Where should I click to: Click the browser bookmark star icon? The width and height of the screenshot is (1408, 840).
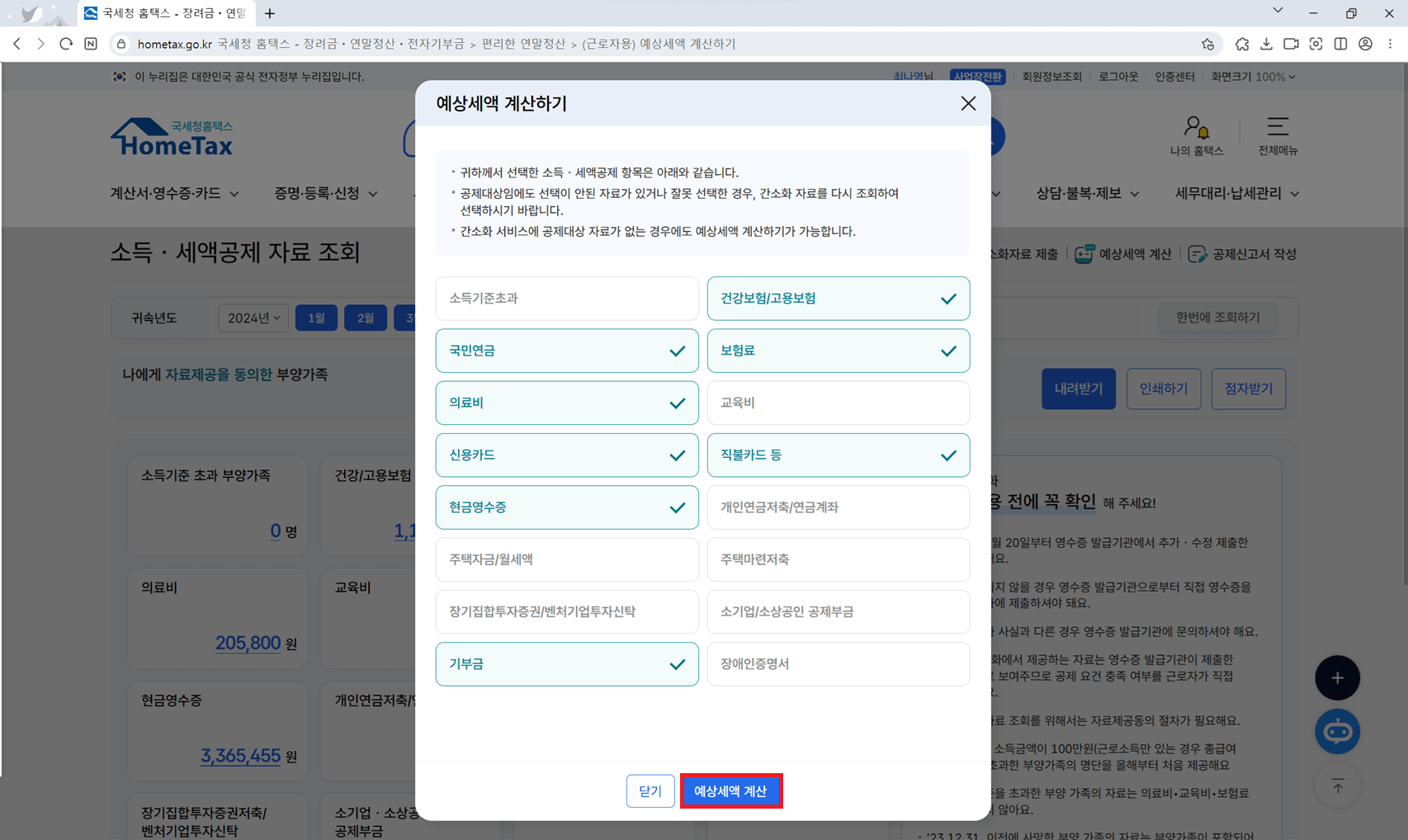pyautogui.click(x=1207, y=44)
